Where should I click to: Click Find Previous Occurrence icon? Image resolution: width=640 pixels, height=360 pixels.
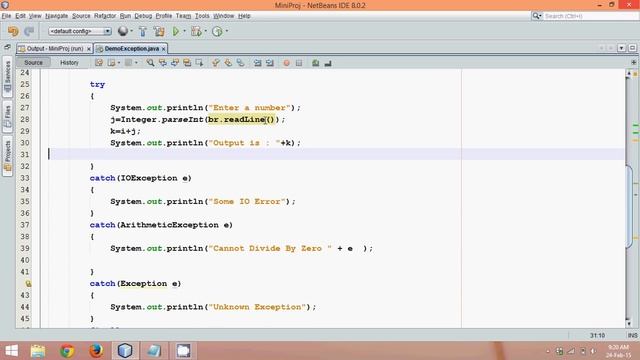click(162, 63)
